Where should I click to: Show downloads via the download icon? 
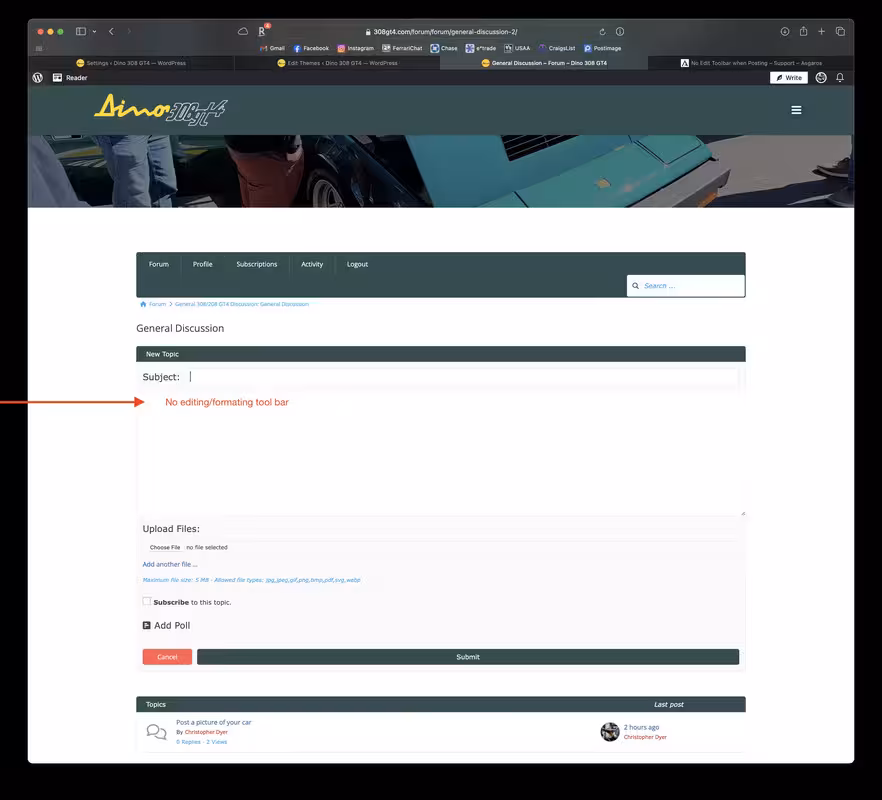pos(785,32)
